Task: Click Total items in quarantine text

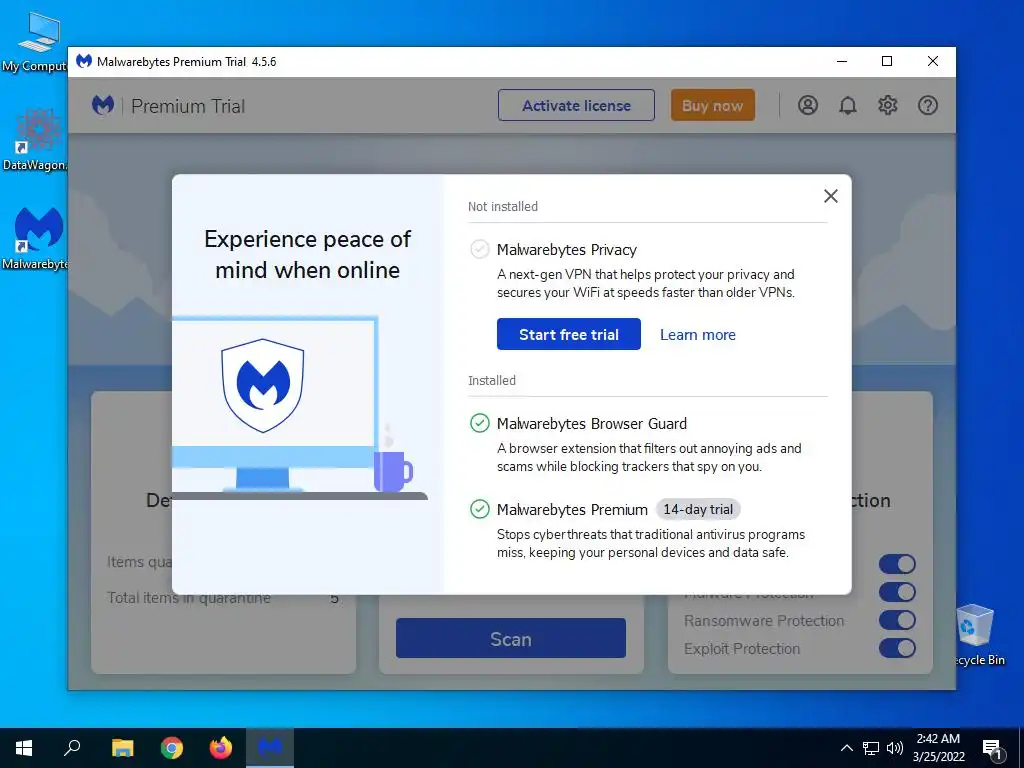Action: pyautogui.click(x=189, y=598)
